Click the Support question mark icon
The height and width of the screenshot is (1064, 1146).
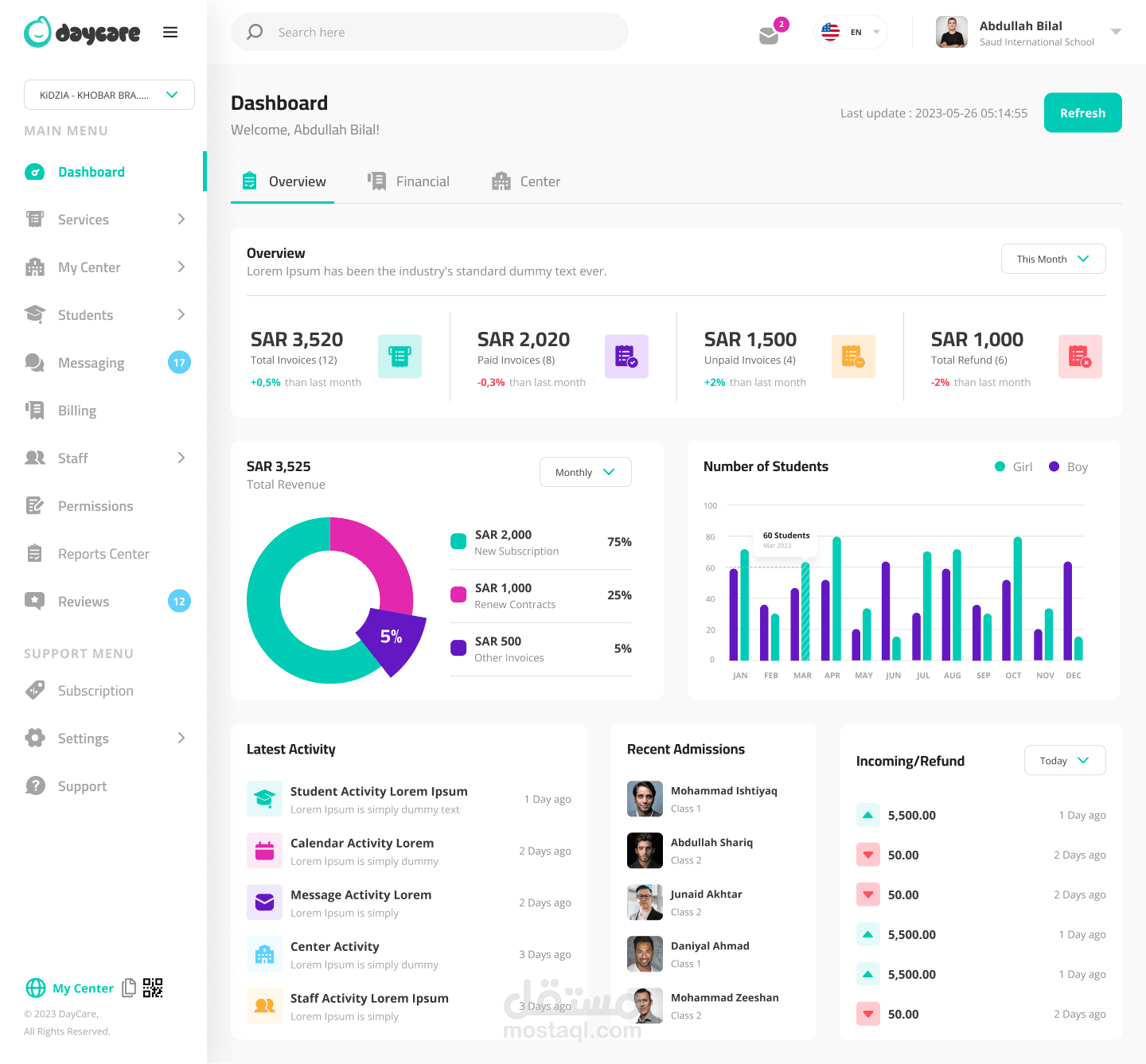35,786
